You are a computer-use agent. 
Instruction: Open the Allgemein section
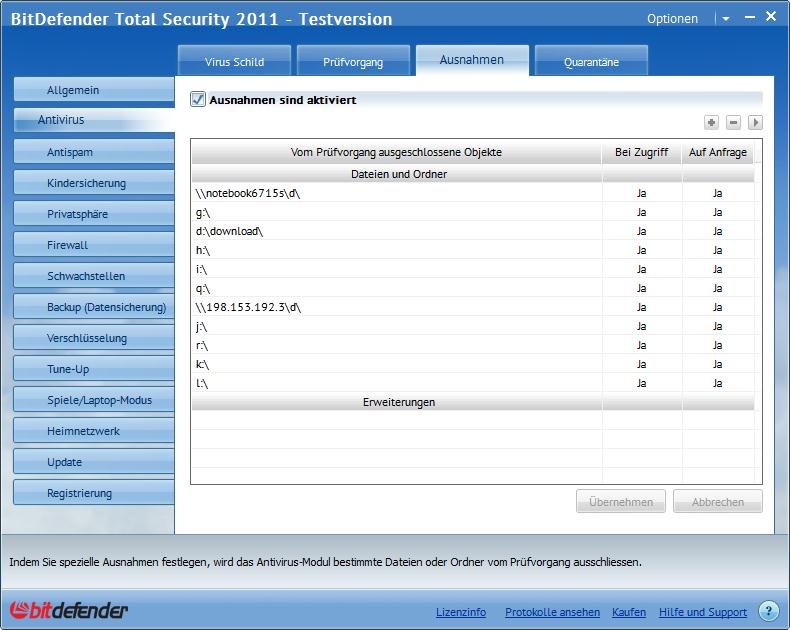click(x=94, y=90)
